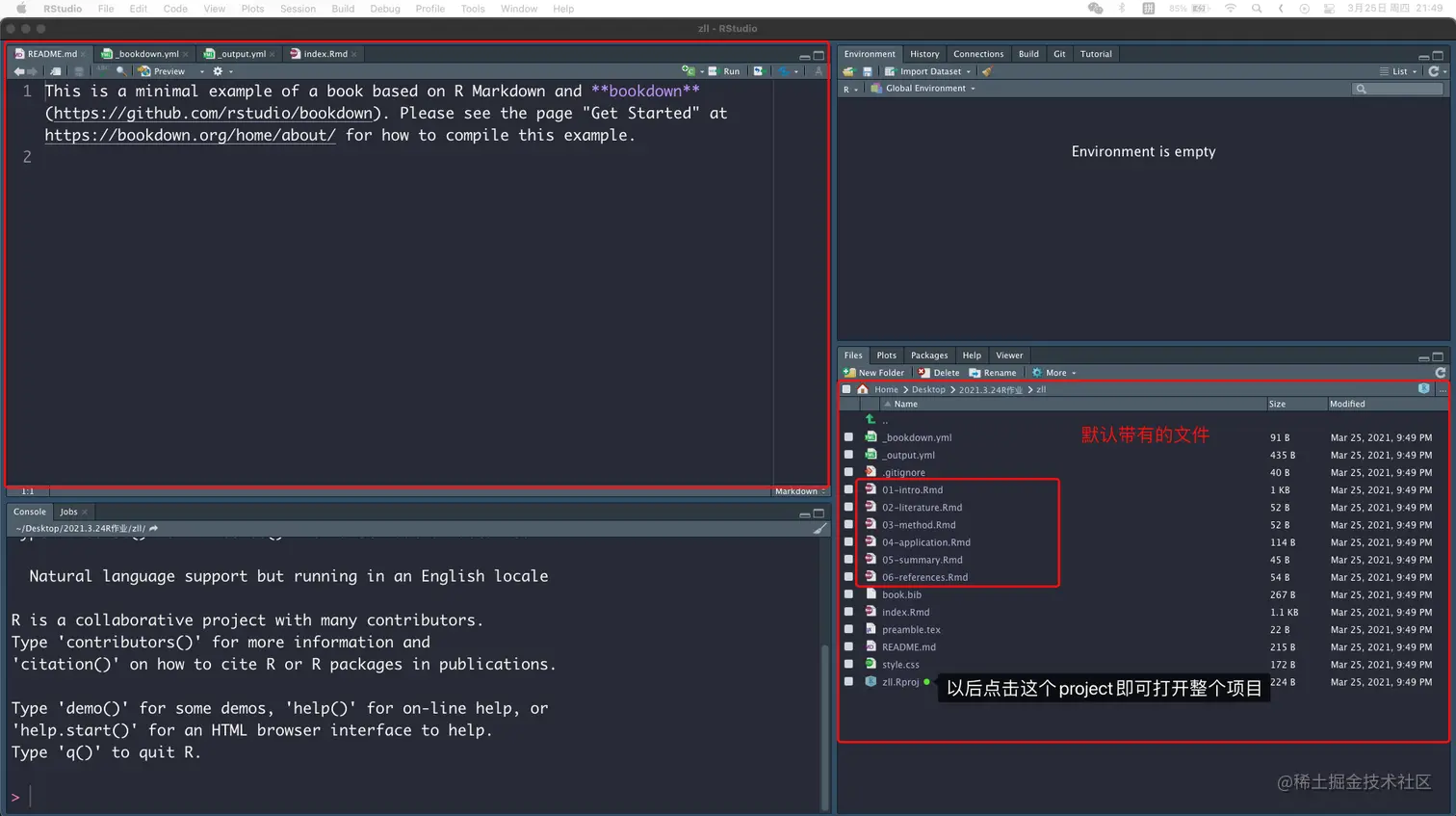1456x816 pixels.
Task: Click Rename in Files toolbar
Action: pyautogui.click(x=993, y=373)
